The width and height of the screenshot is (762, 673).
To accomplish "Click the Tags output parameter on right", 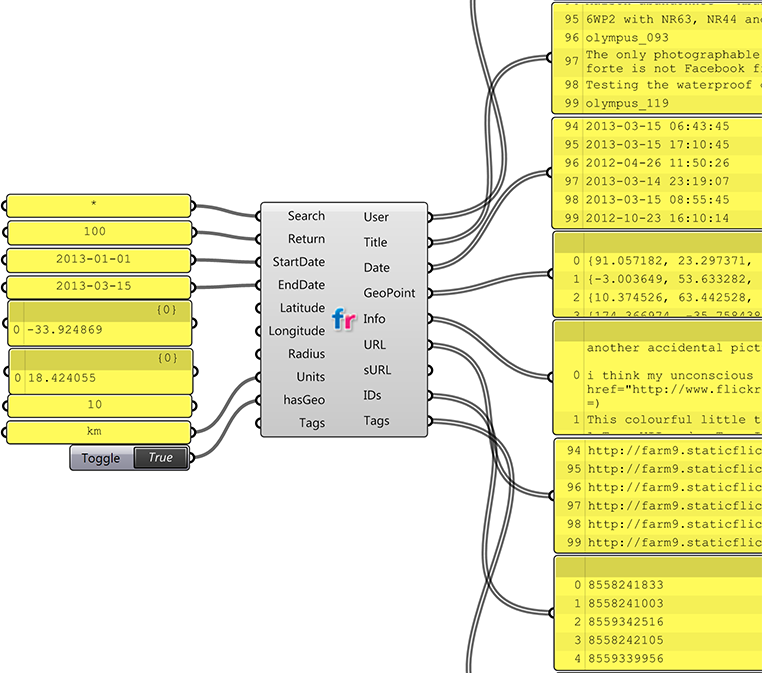I will pyautogui.click(x=377, y=421).
